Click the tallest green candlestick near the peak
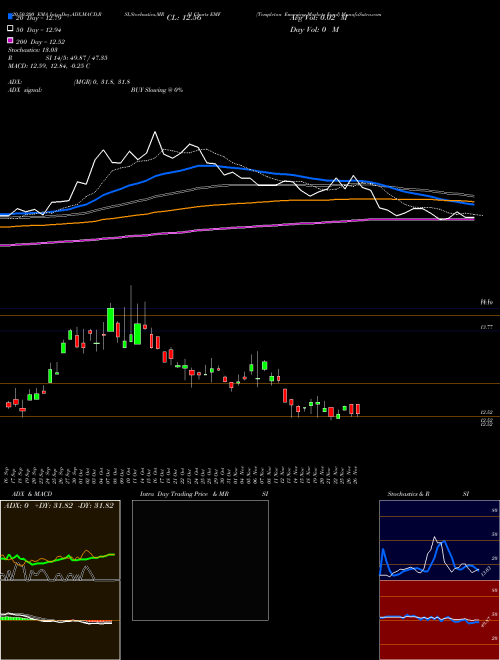 [x=111, y=320]
